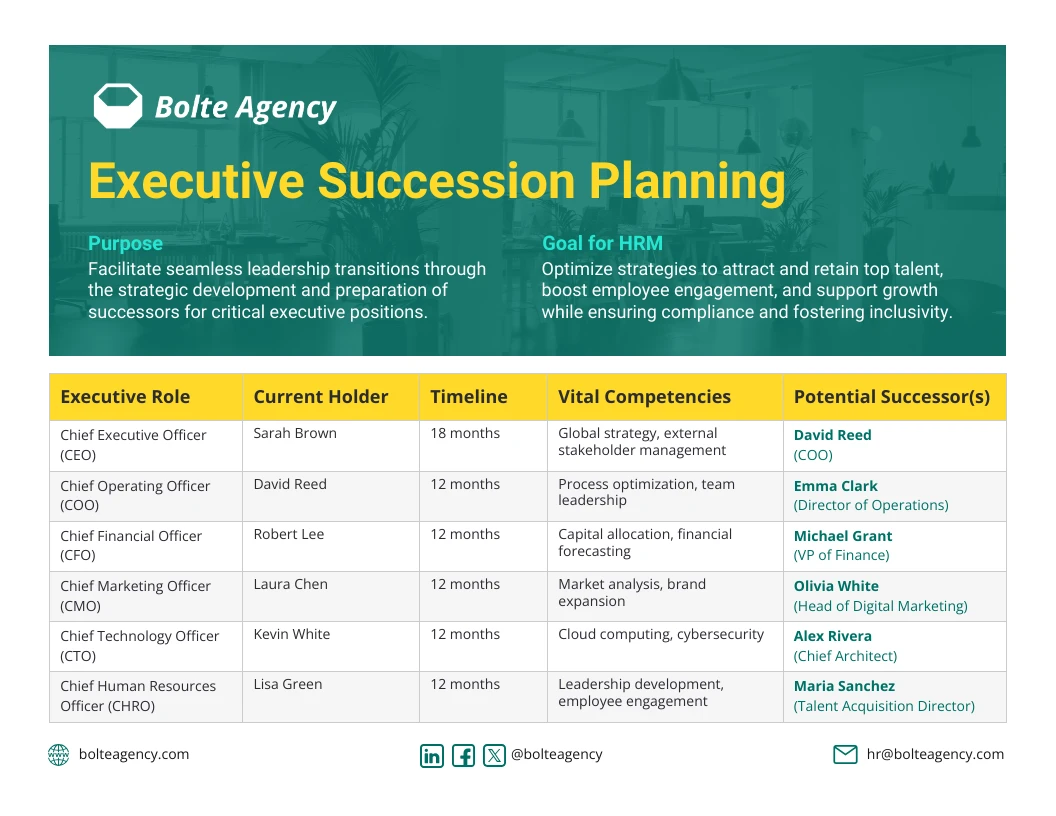Click the hr@bolteagency.com email address

[x=935, y=754]
